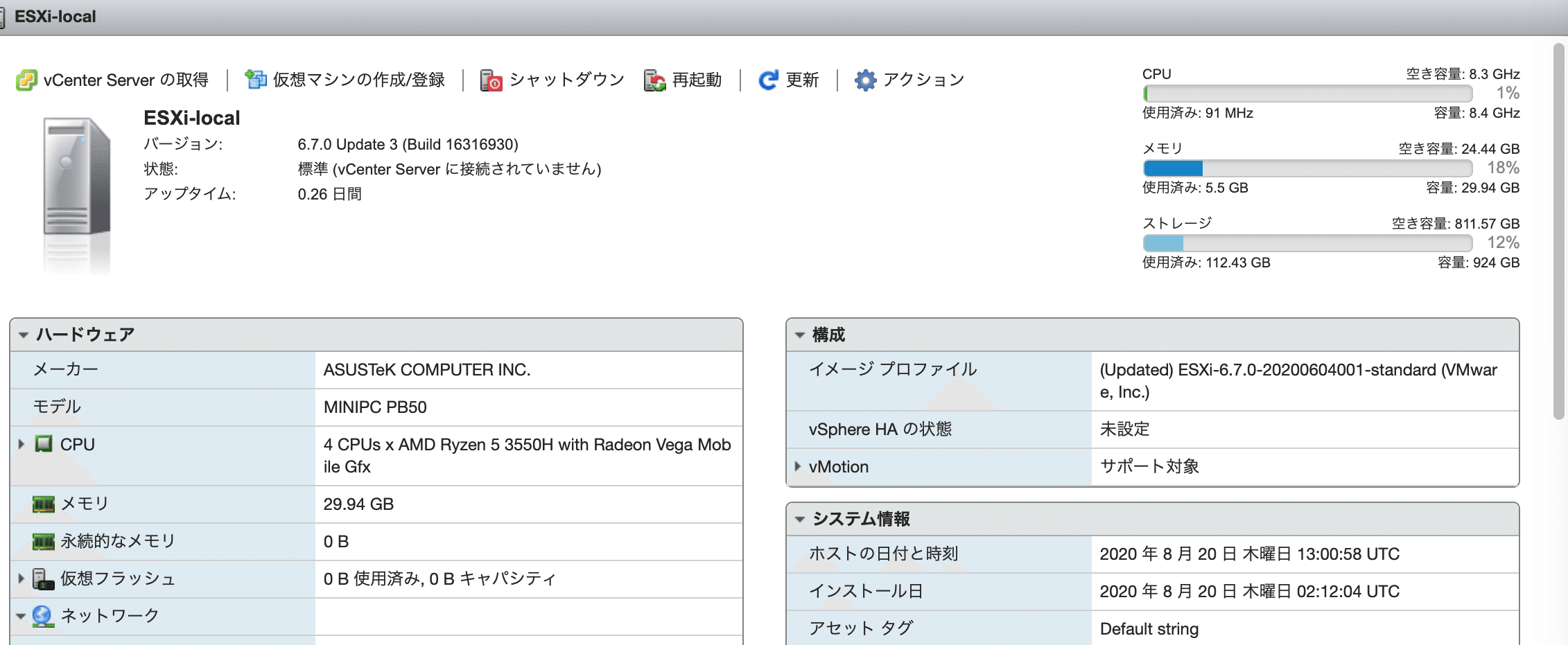Click the vertical scrollbar on the right
The height and width of the screenshot is (645, 1568).
(1559, 232)
